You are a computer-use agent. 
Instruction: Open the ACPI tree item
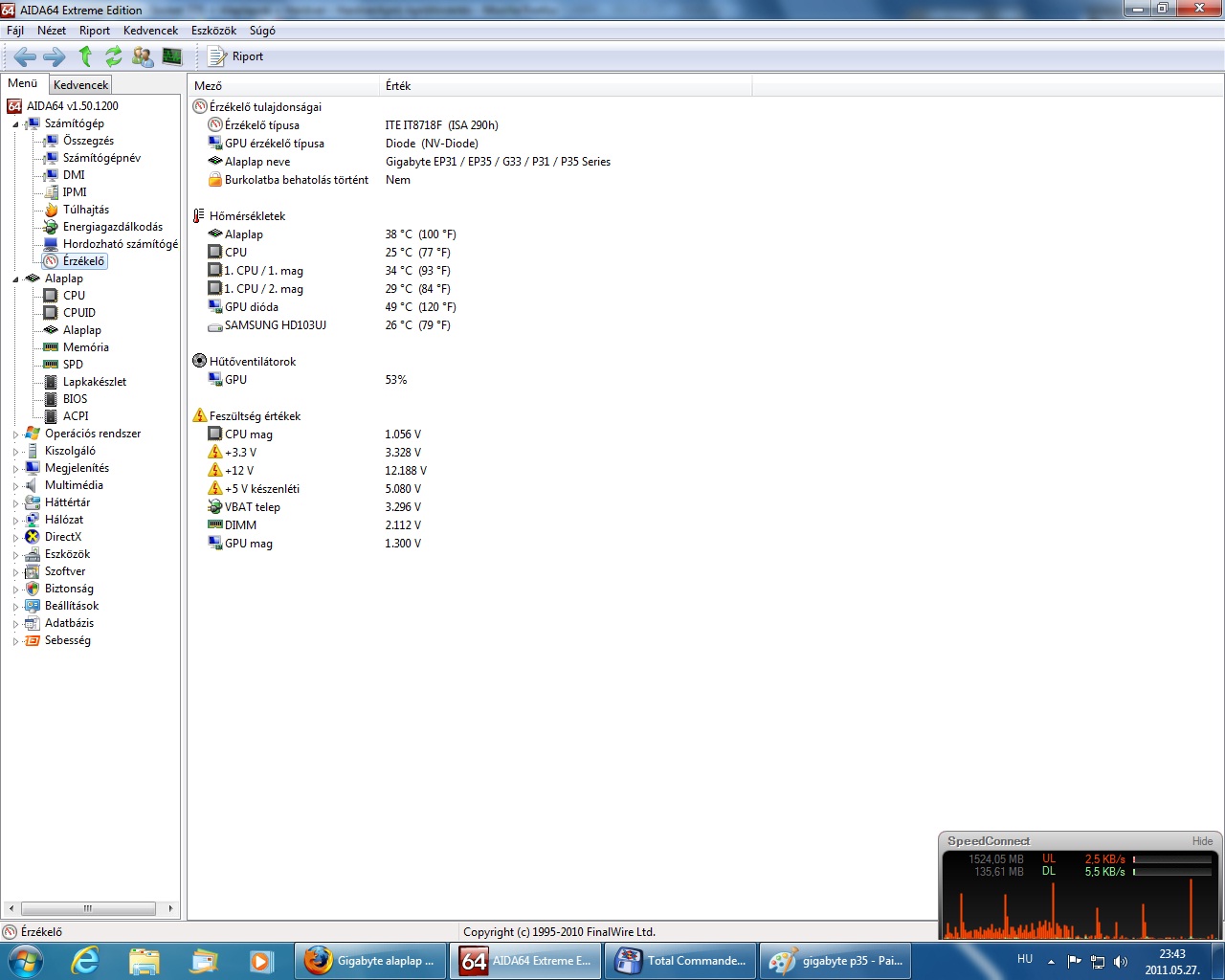(x=76, y=416)
